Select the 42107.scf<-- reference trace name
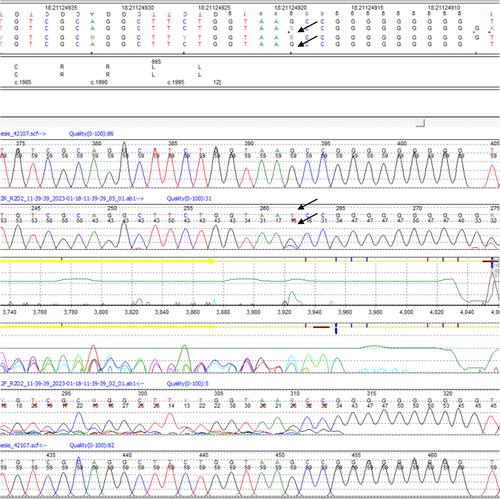The width and height of the screenshot is (500, 499). pyautogui.click(x=23, y=445)
